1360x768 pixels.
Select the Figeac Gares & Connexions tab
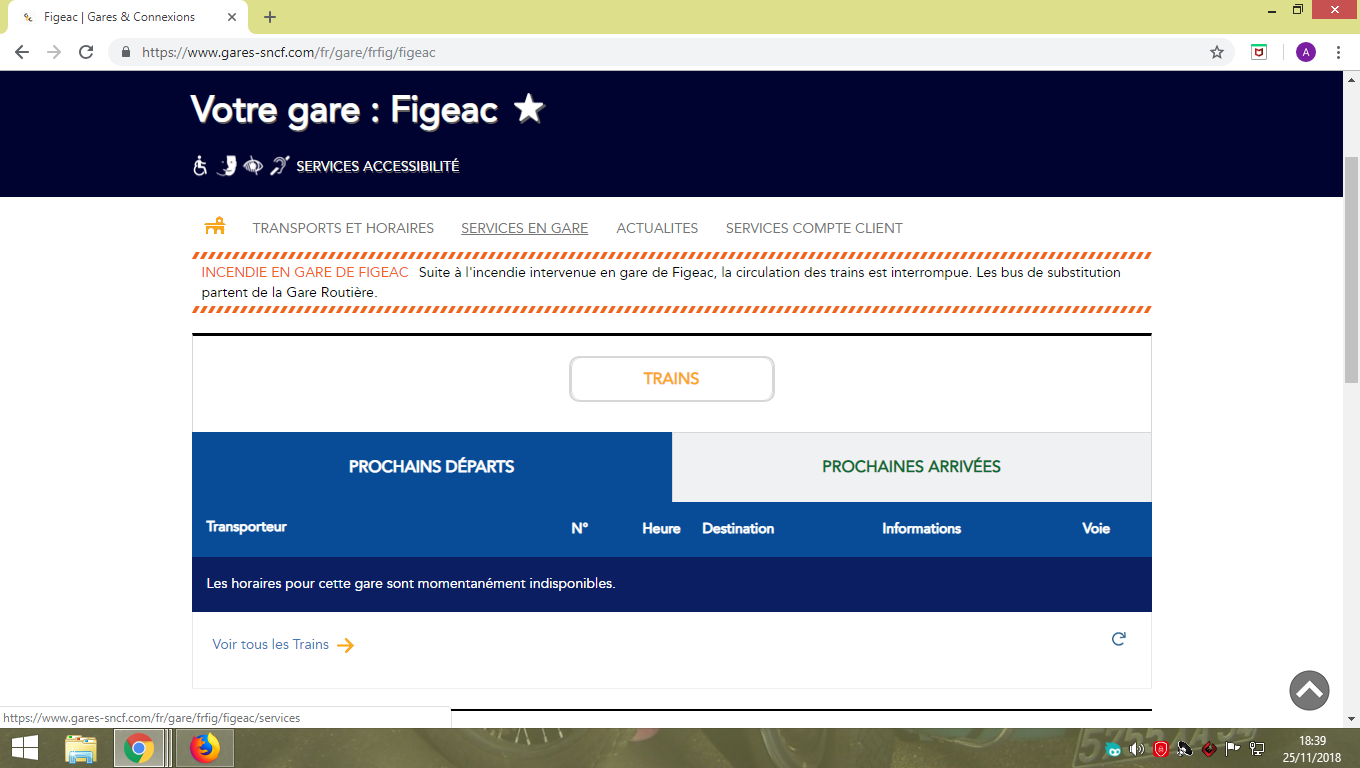pyautogui.click(x=127, y=17)
